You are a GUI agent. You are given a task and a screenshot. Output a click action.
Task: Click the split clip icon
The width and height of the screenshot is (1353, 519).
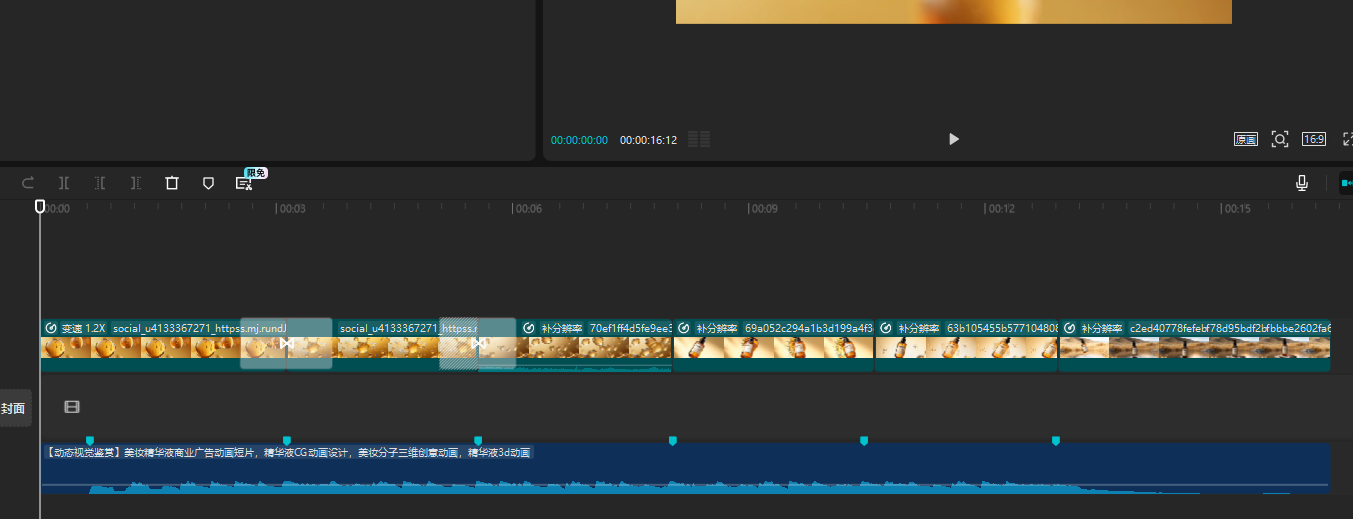click(x=64, y=183)
